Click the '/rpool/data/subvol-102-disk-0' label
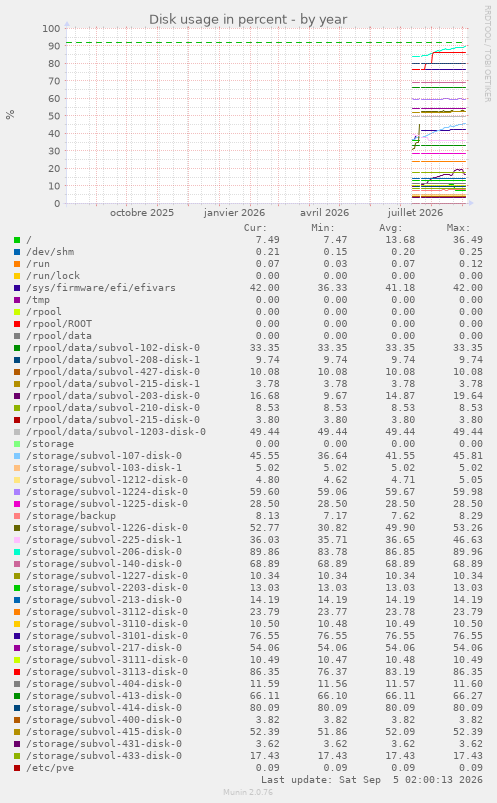Viewport: 497px width, 803px height. click(113, 348)
